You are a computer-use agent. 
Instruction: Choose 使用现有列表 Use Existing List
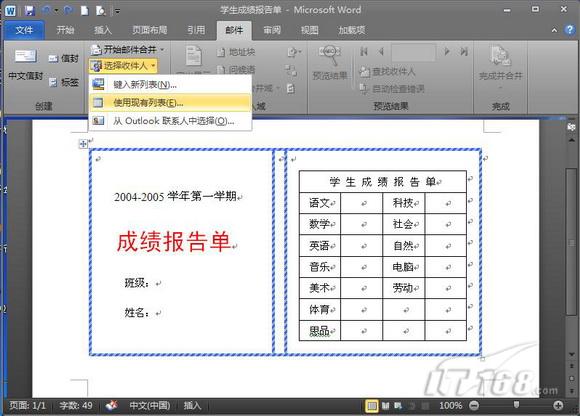(x=171, y=102)
